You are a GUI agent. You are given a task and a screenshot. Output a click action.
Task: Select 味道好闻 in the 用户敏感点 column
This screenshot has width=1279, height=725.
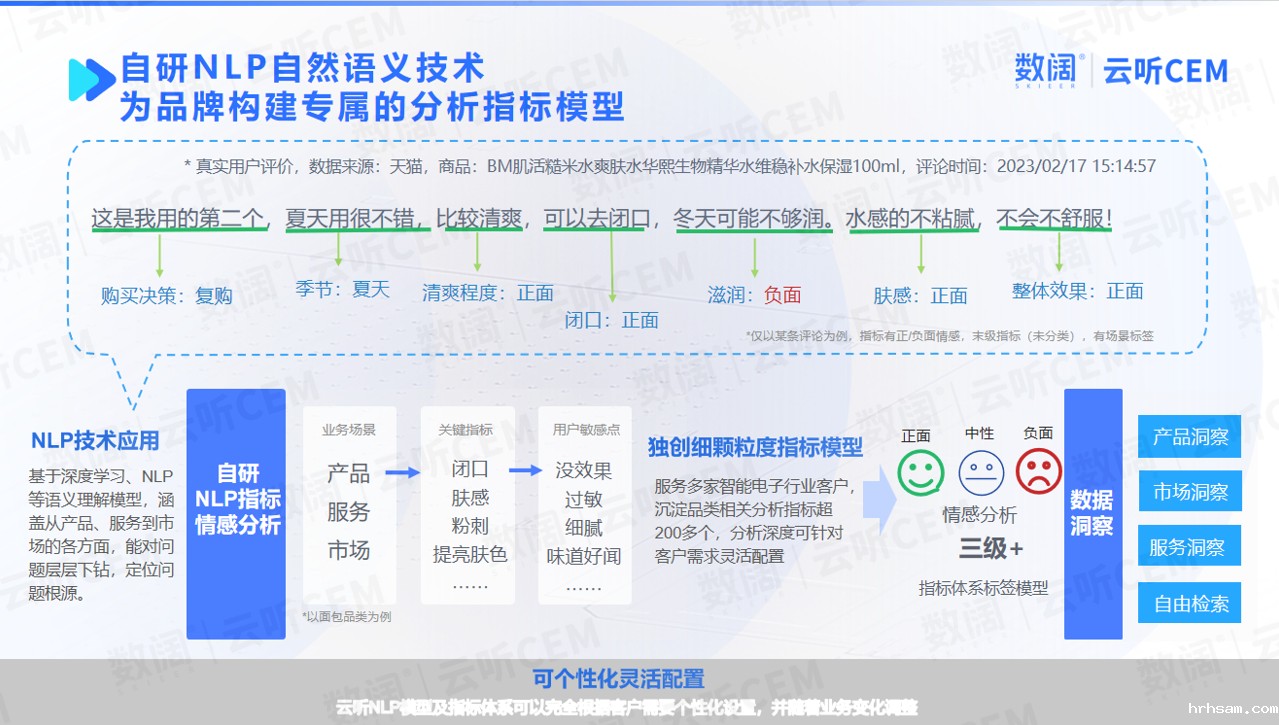pos(583,556)
